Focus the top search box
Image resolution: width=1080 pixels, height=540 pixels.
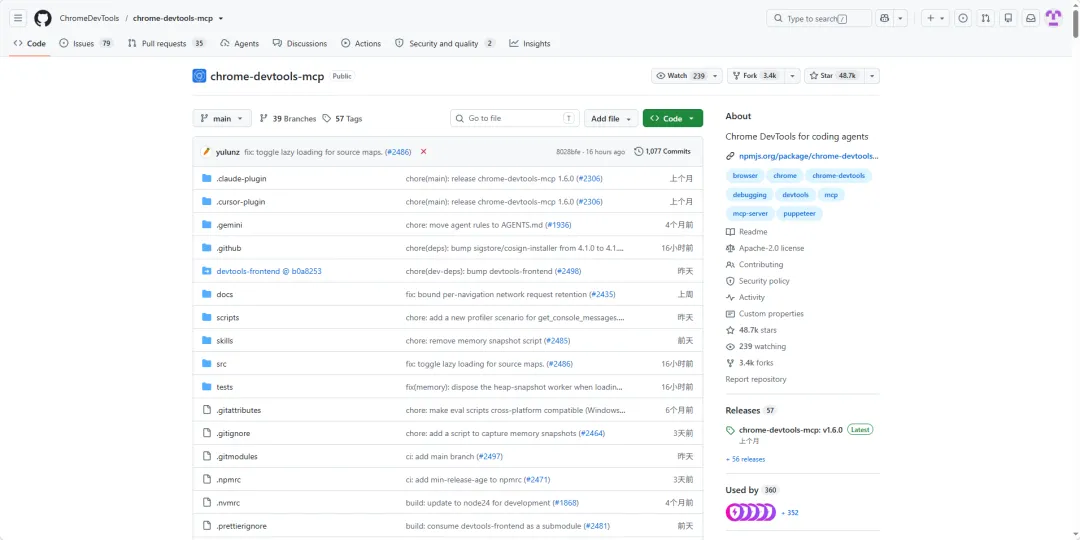click(x=819, y=18)
